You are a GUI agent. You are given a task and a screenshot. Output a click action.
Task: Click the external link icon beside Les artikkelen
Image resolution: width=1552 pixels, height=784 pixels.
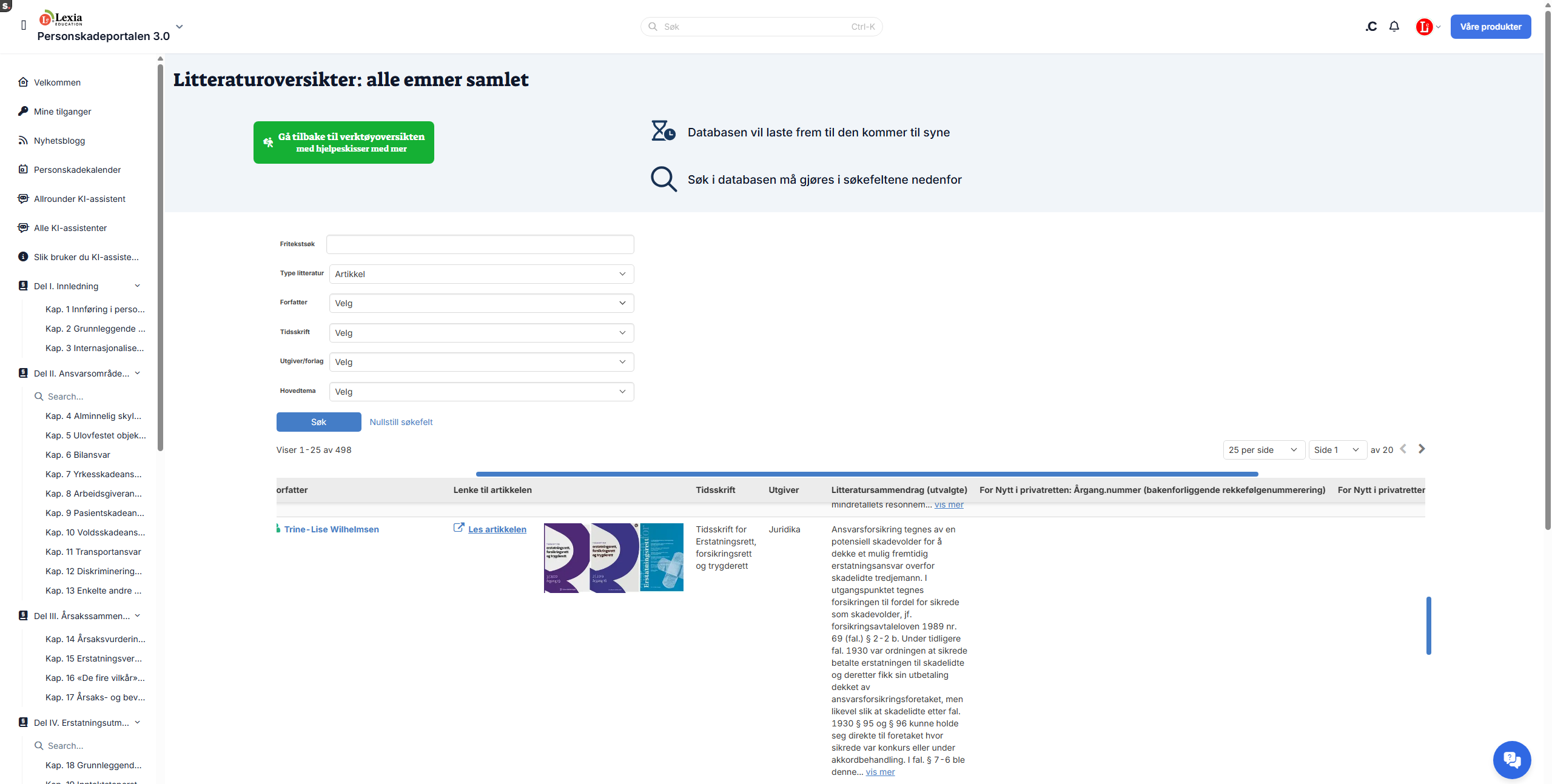coord(459,528)
